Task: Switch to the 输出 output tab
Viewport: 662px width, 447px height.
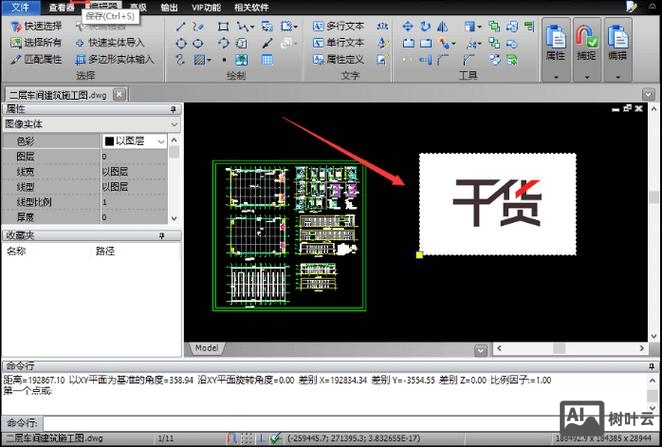Action: 169,7
